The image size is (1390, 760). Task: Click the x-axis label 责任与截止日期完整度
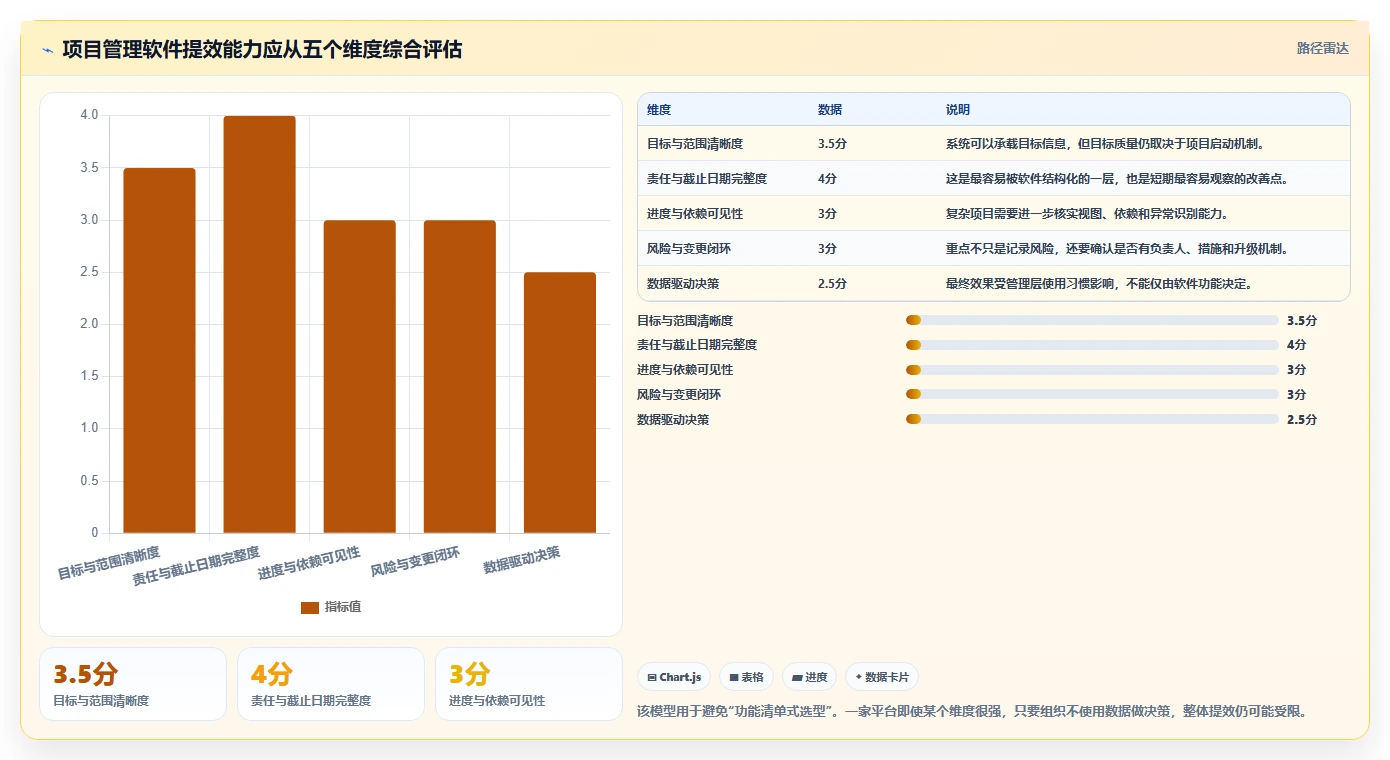pos(196,566)
